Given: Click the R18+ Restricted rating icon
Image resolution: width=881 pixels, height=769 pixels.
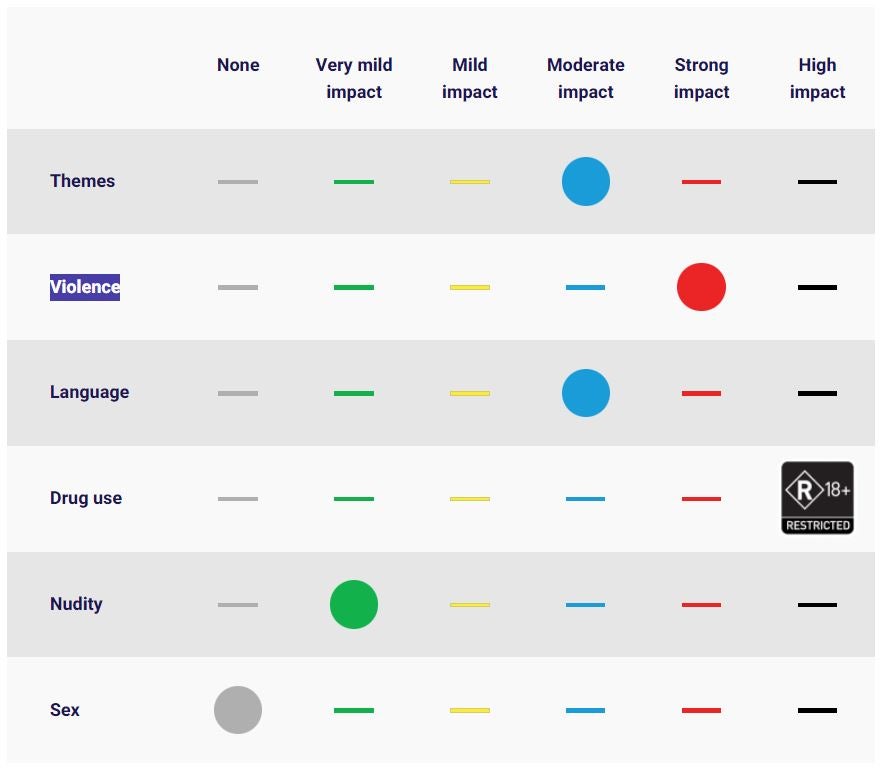Looking at the screenshot, I should (x=817, y=498).
